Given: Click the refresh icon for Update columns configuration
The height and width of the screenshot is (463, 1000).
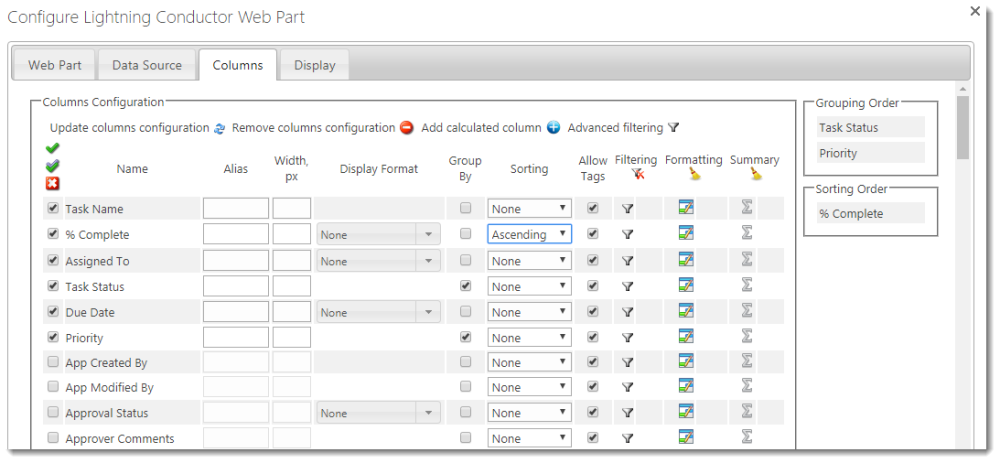Looking at the screenshot, I should click(219, 128).
